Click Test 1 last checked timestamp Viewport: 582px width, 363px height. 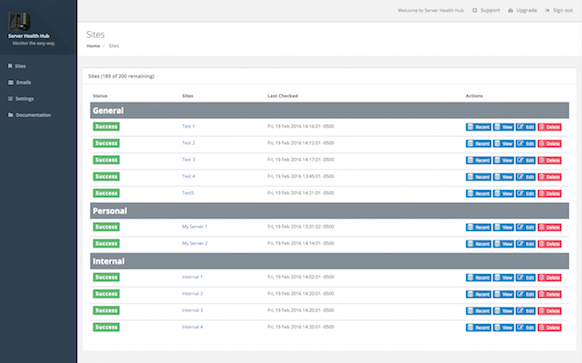(x=301, y=126)
